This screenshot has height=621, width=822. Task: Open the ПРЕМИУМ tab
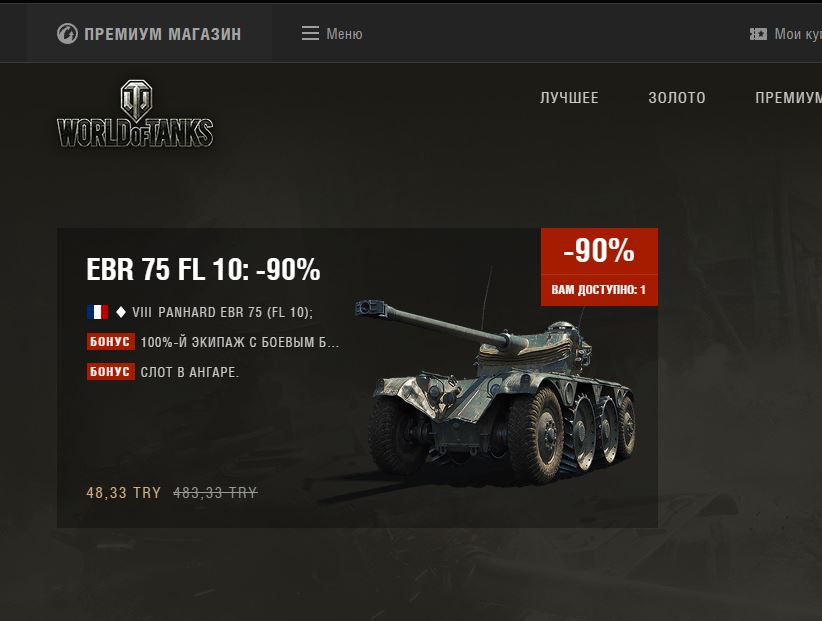coord(788,98)
